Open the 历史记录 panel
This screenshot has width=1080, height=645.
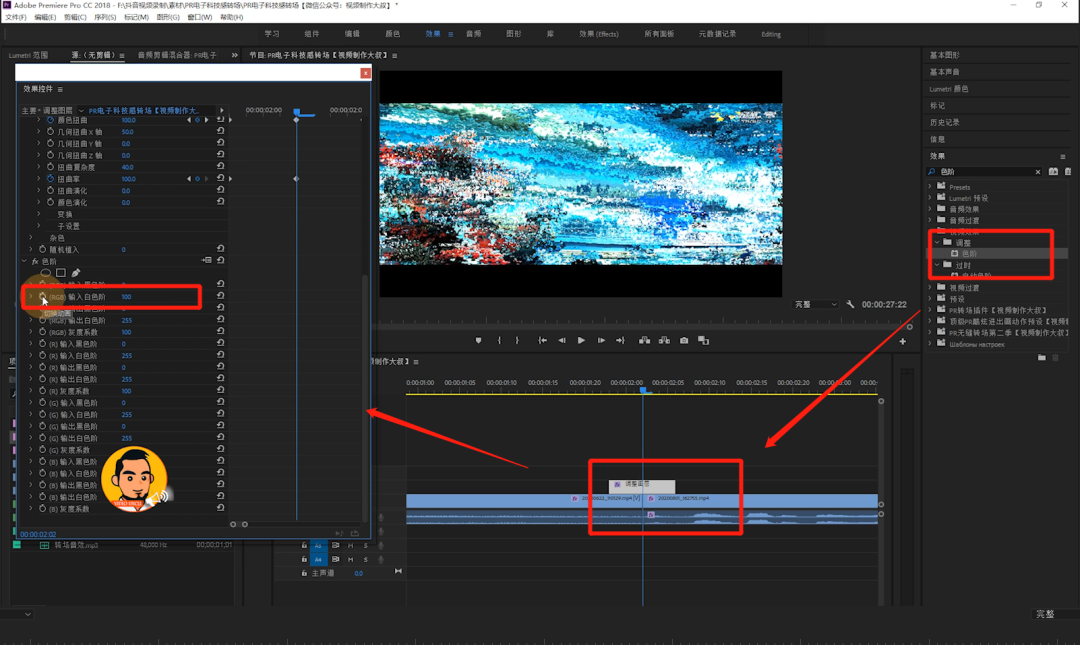tap(944, 122)
